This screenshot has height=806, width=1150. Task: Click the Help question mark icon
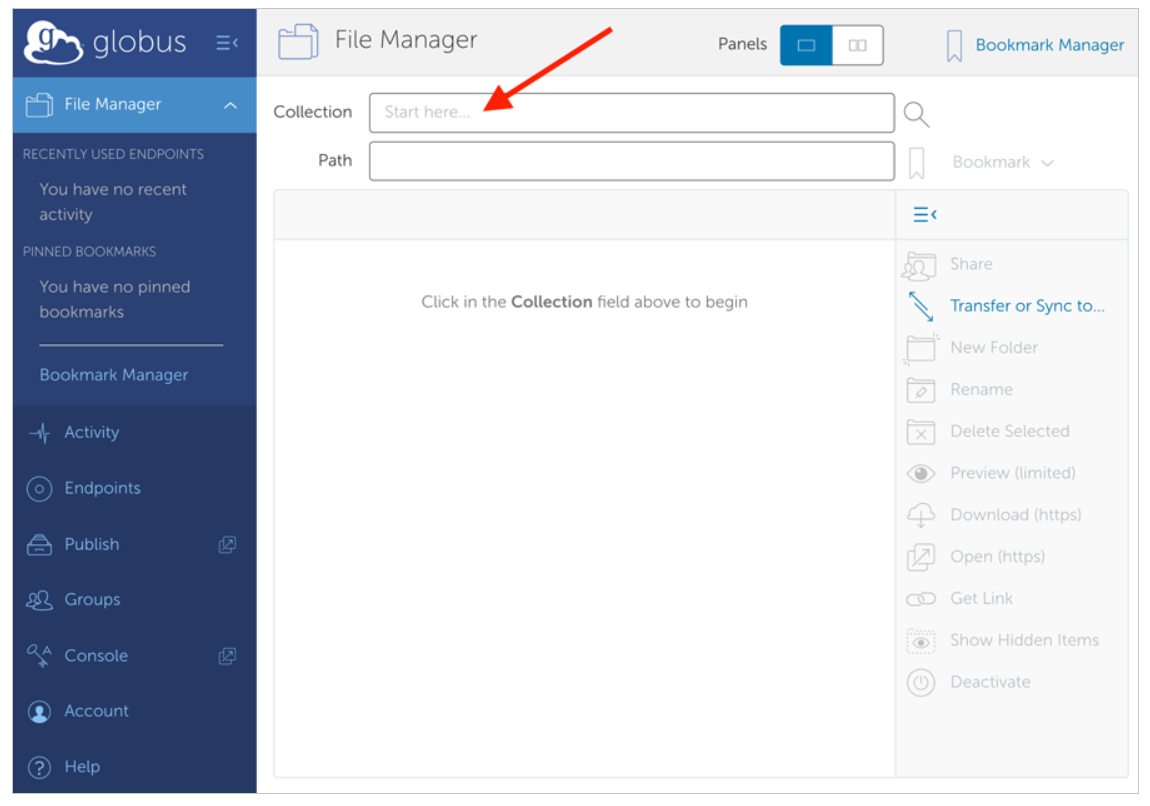(x=40, y=768)
